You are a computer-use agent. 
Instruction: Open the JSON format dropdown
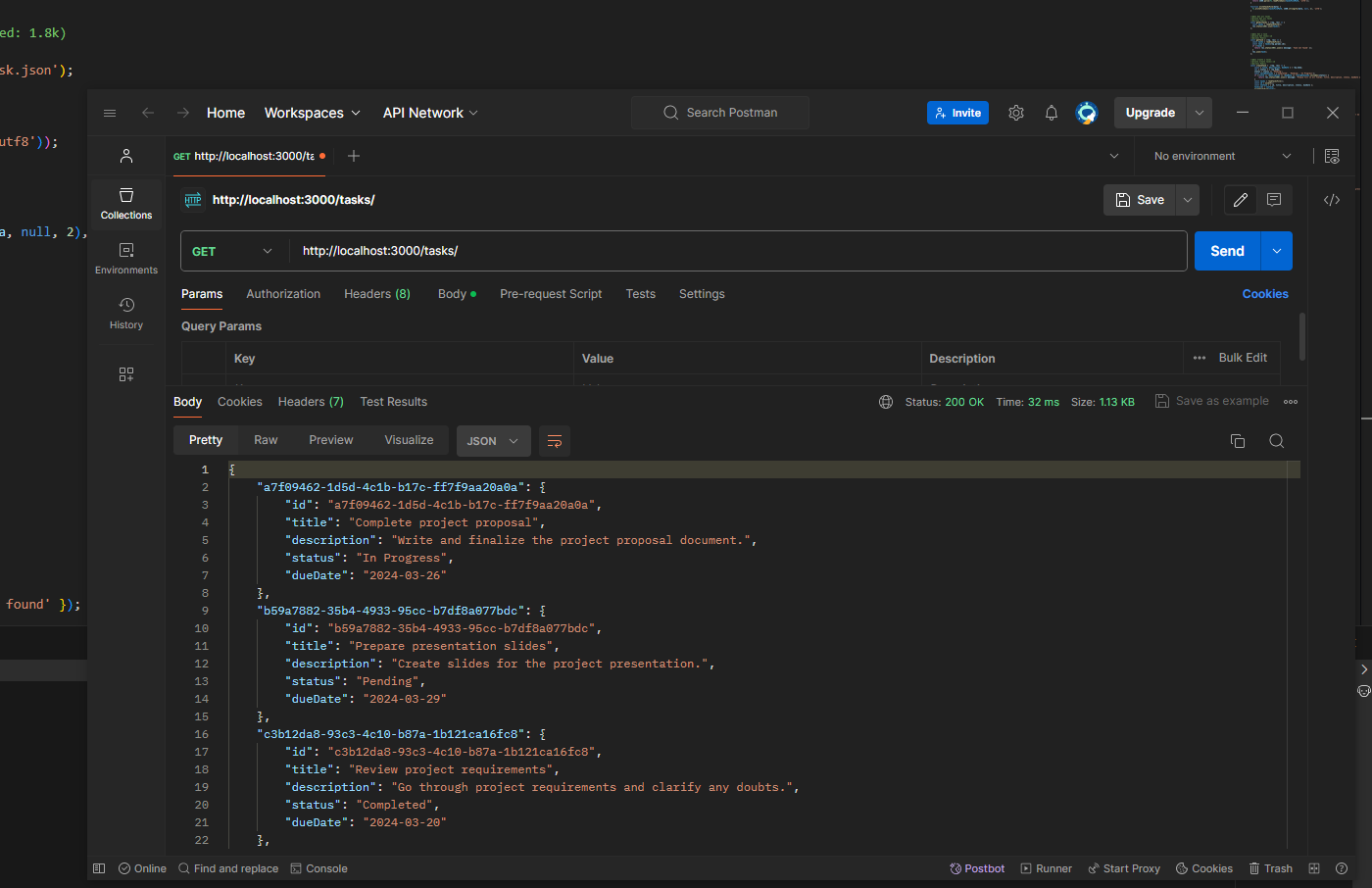tap(494, 441)
